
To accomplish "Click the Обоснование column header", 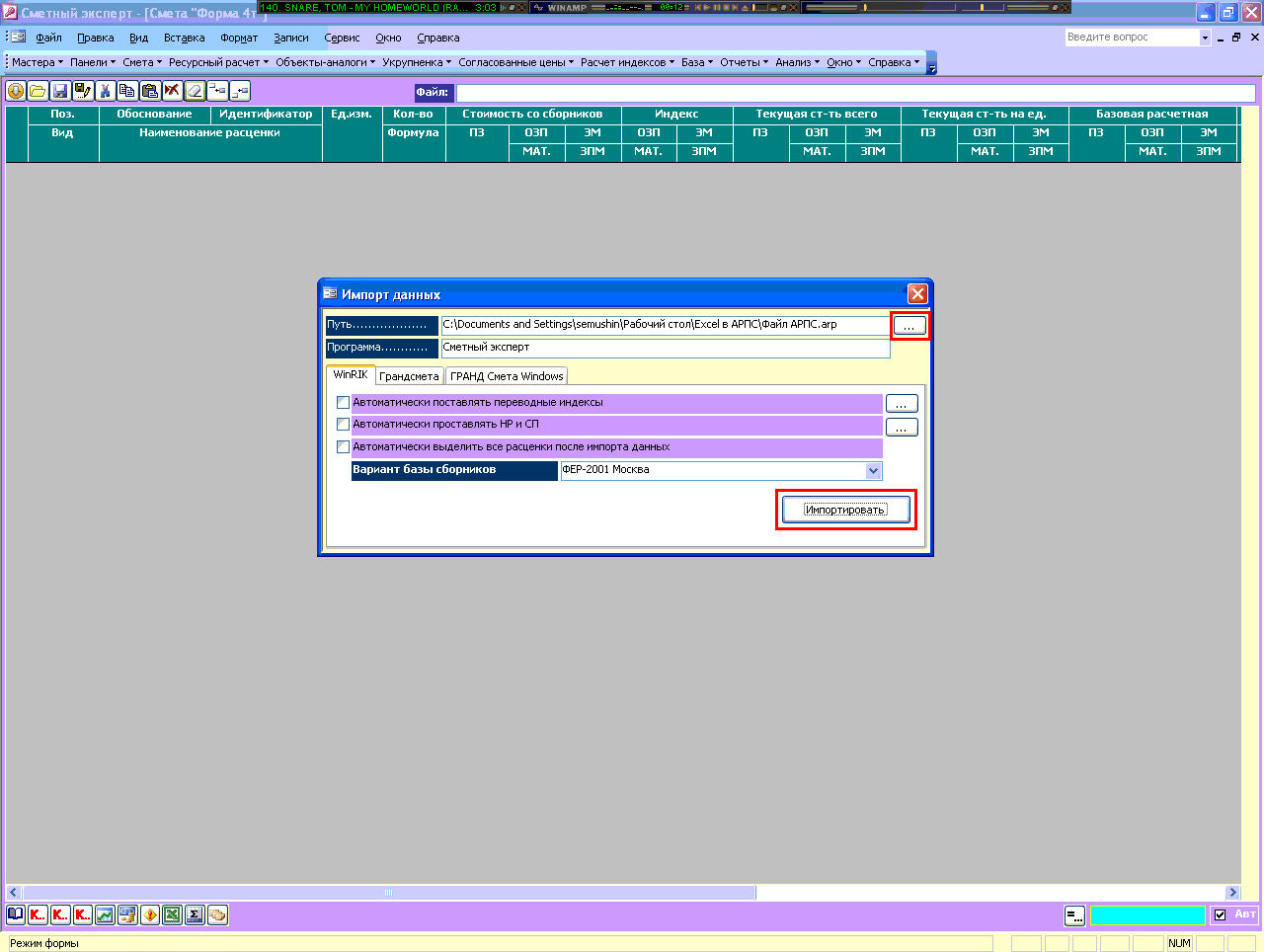I will click(x=154, y=115).
